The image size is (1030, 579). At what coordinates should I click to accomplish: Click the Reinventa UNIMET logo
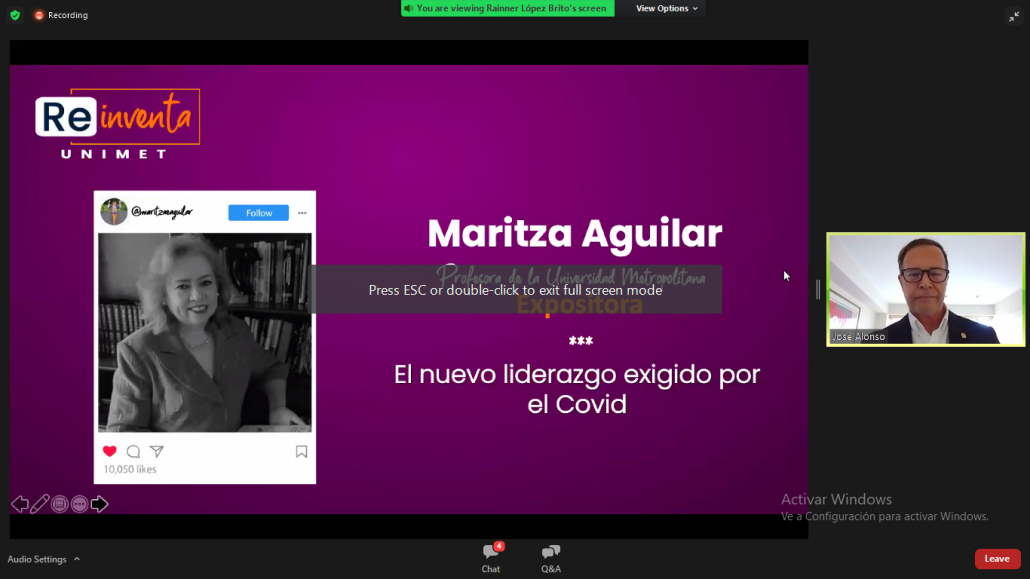tap(117, 124)
